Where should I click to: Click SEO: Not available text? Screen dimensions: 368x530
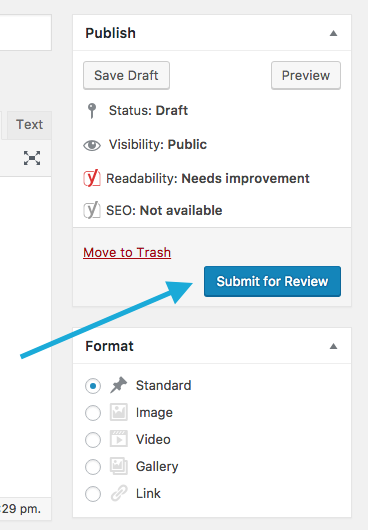pyautogui.click(x=164, y=211)
